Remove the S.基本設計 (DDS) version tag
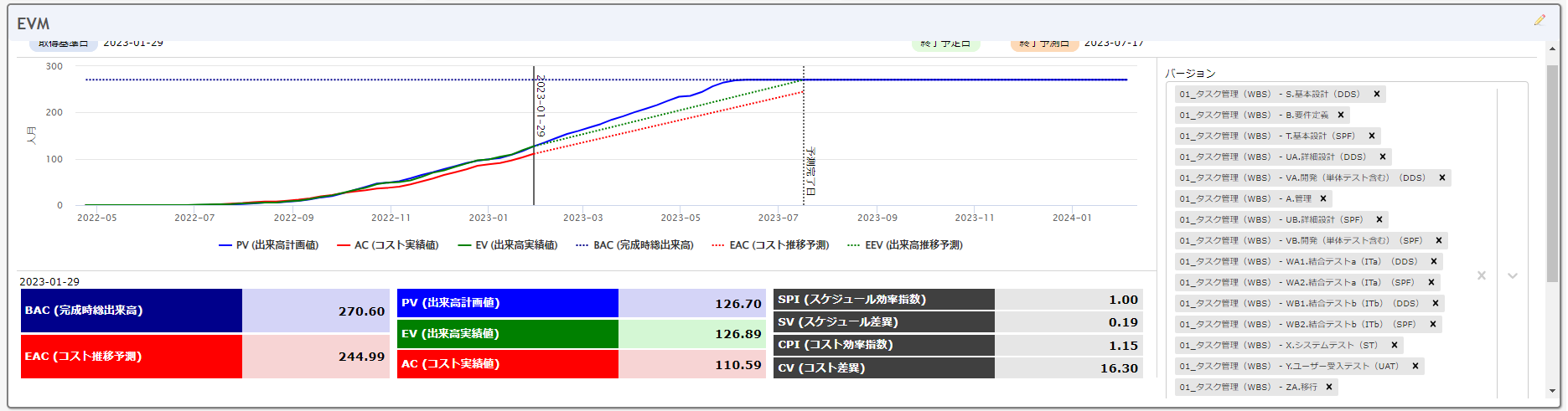Screen dimensions: 1568x411 pos(1376,94)
